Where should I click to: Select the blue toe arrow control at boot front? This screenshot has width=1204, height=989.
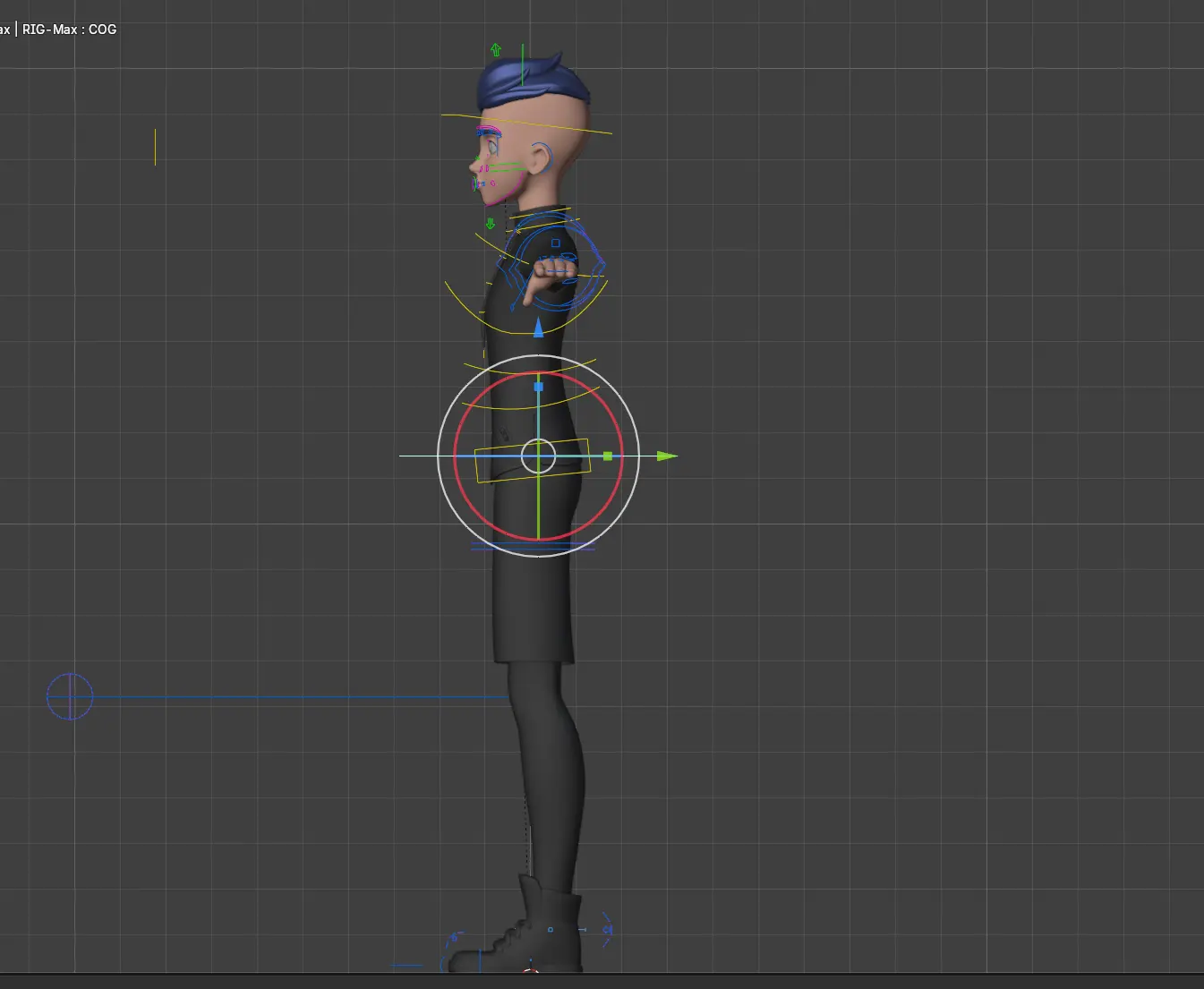click(452, 938)
